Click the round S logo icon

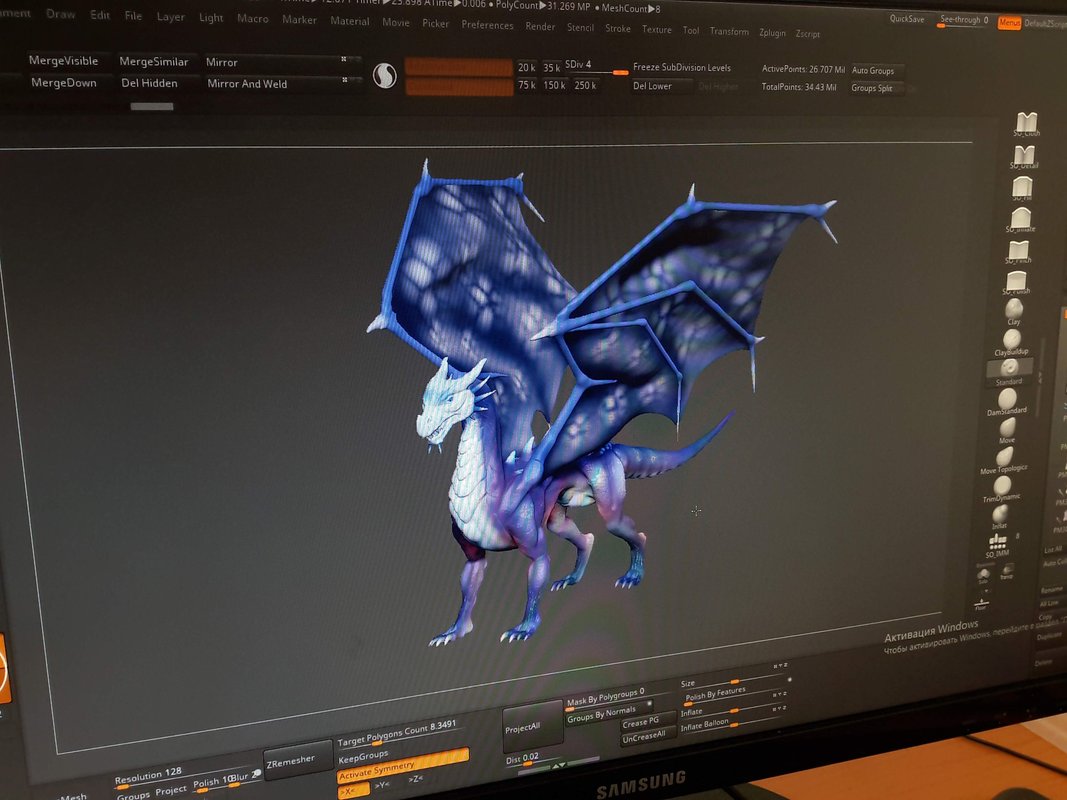click(x=384, y=75)
